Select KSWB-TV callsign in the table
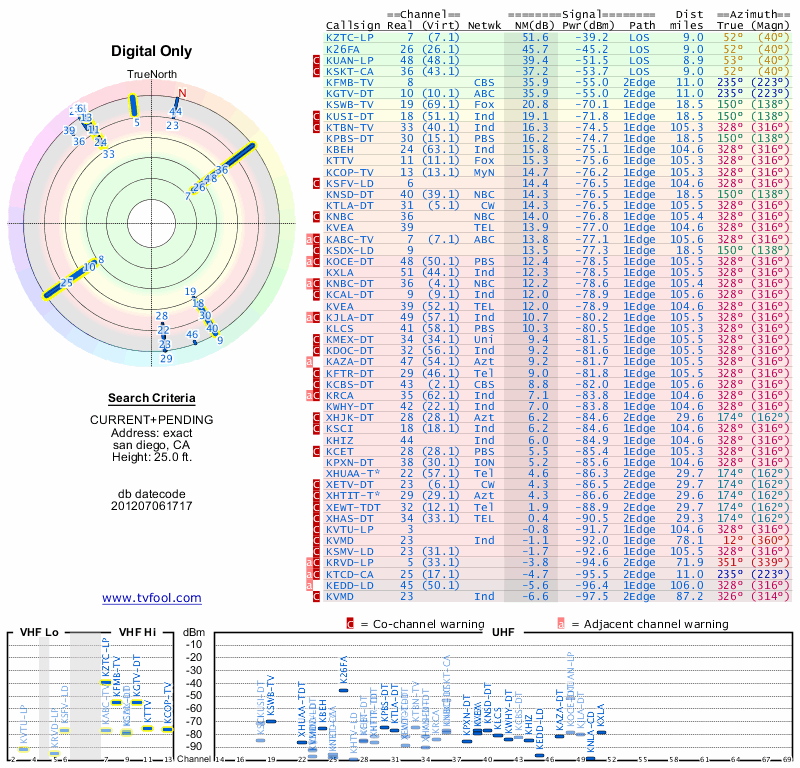800x768 pixels. pyautogui.click(x=349, y=105)
